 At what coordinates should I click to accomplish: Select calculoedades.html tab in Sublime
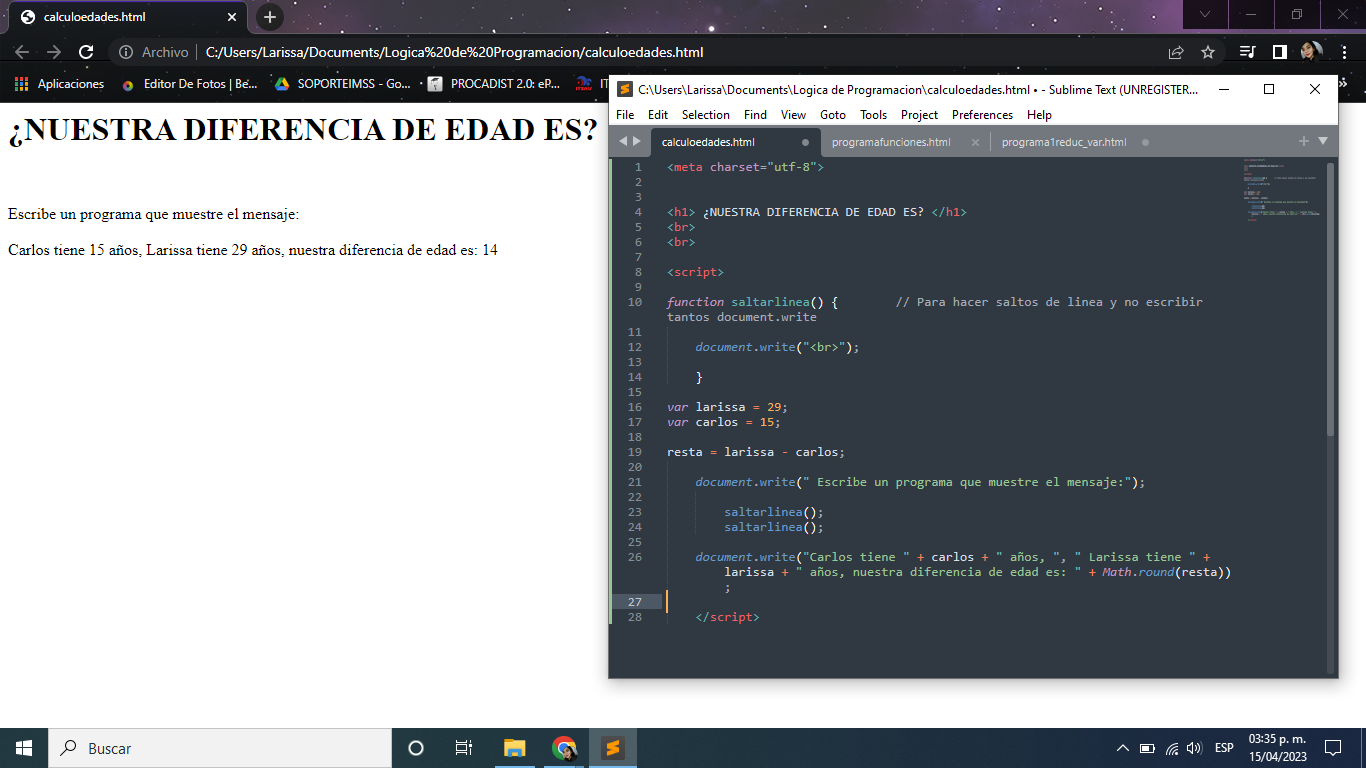(x=735, y=142)
